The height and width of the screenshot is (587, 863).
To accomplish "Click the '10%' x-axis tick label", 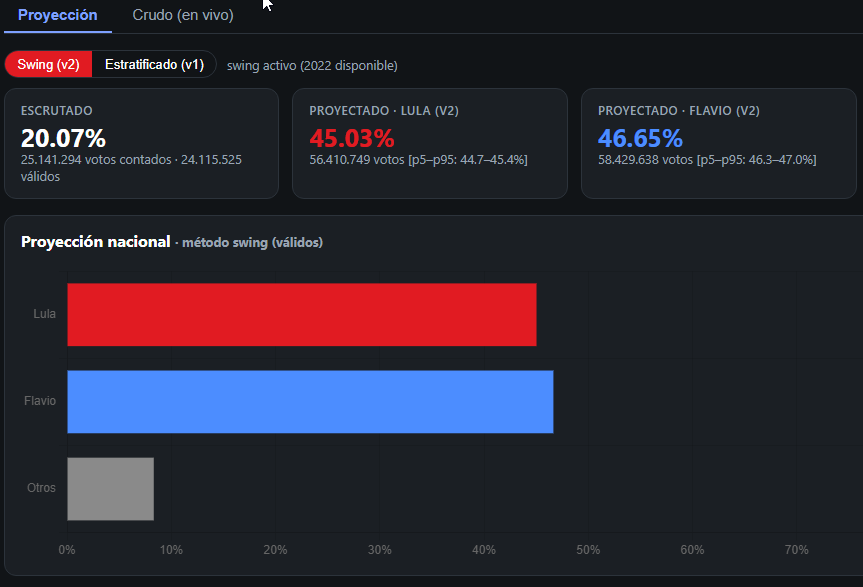I will point(171,550).
